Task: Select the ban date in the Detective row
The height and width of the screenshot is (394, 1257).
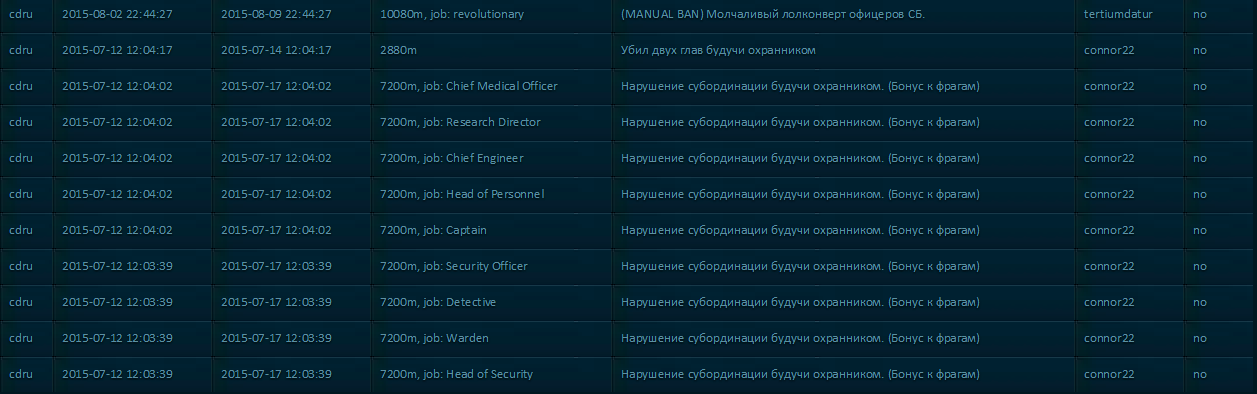Action: [x=117, y=302]
